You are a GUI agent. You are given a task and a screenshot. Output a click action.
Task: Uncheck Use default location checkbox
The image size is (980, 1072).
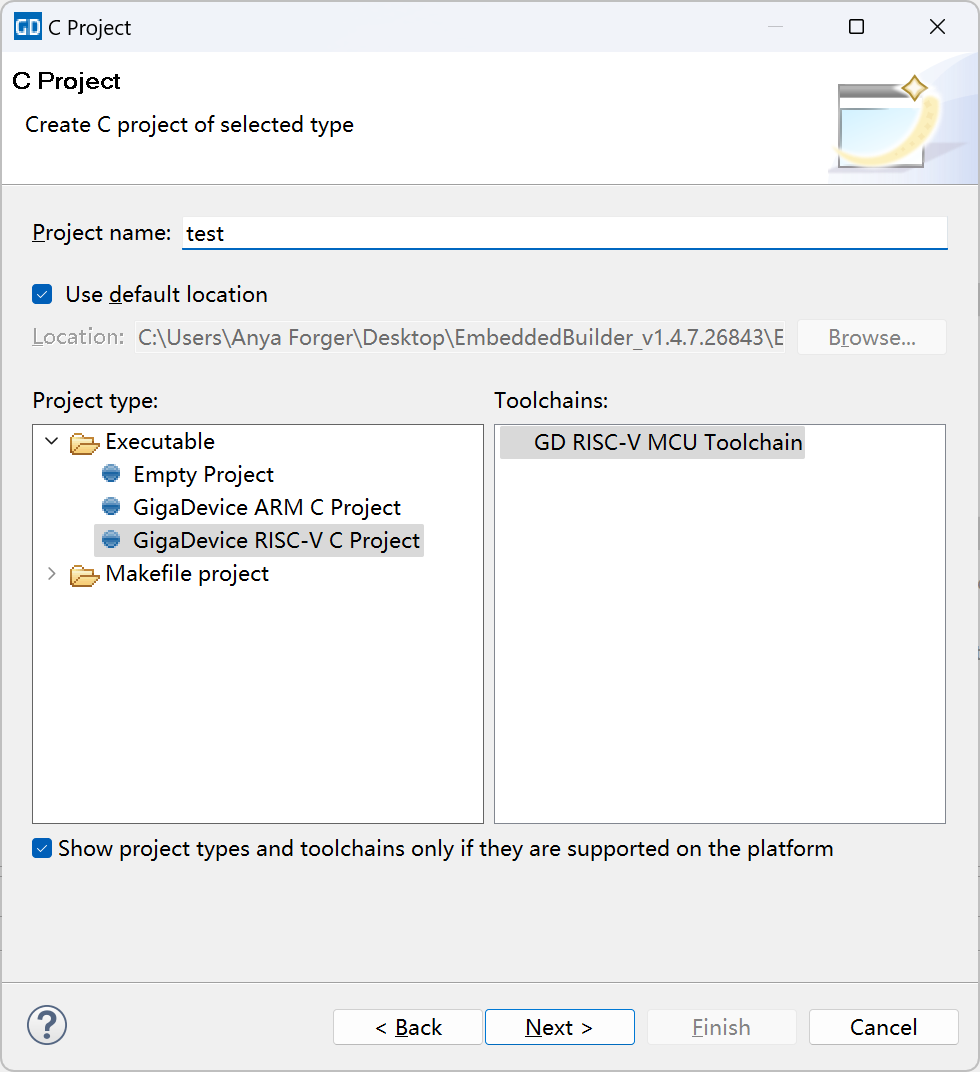(42, 294)
